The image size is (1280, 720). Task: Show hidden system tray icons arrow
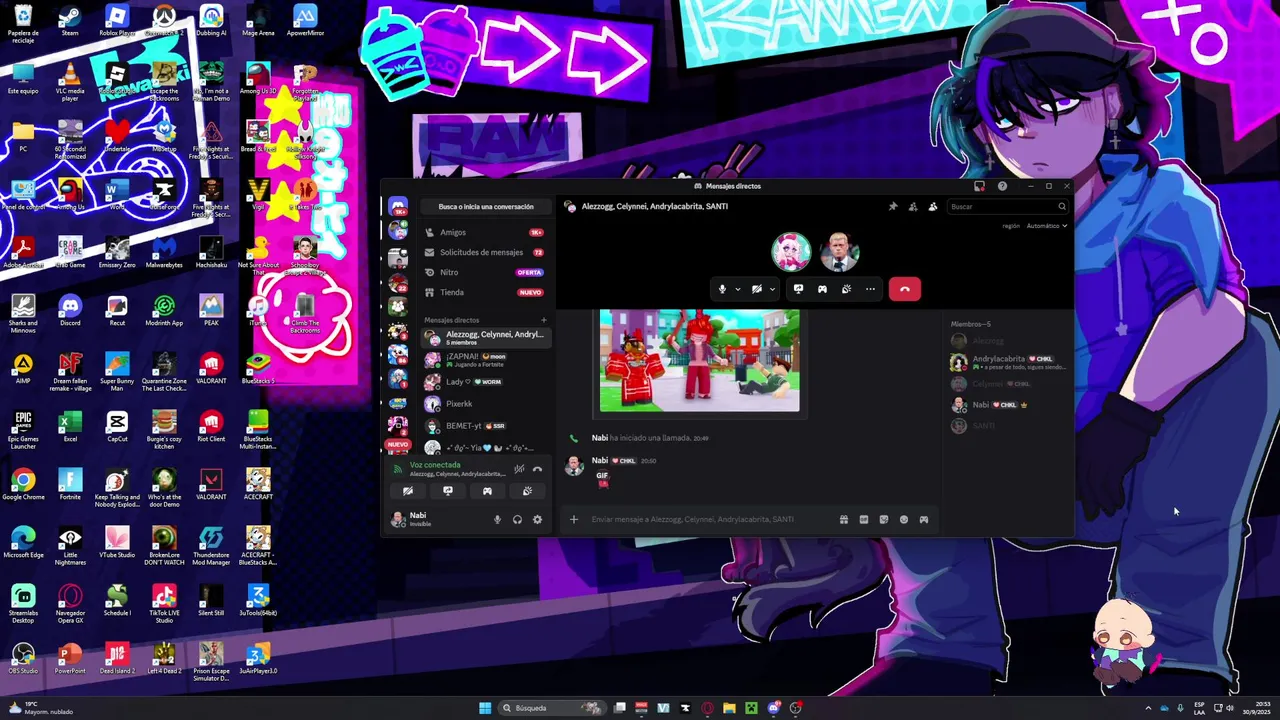coord(1148,708)
